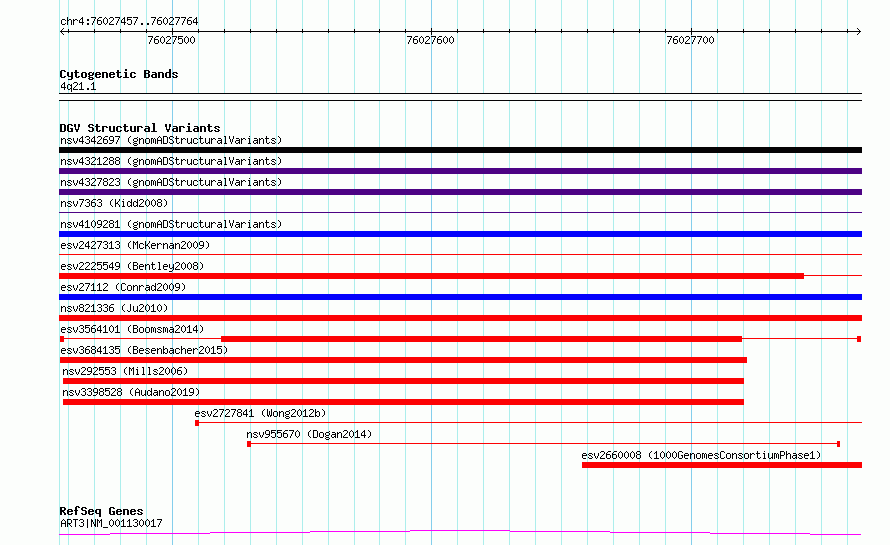Click the left end marker of nsv955670
890x545 pixels.
point(249,444)
